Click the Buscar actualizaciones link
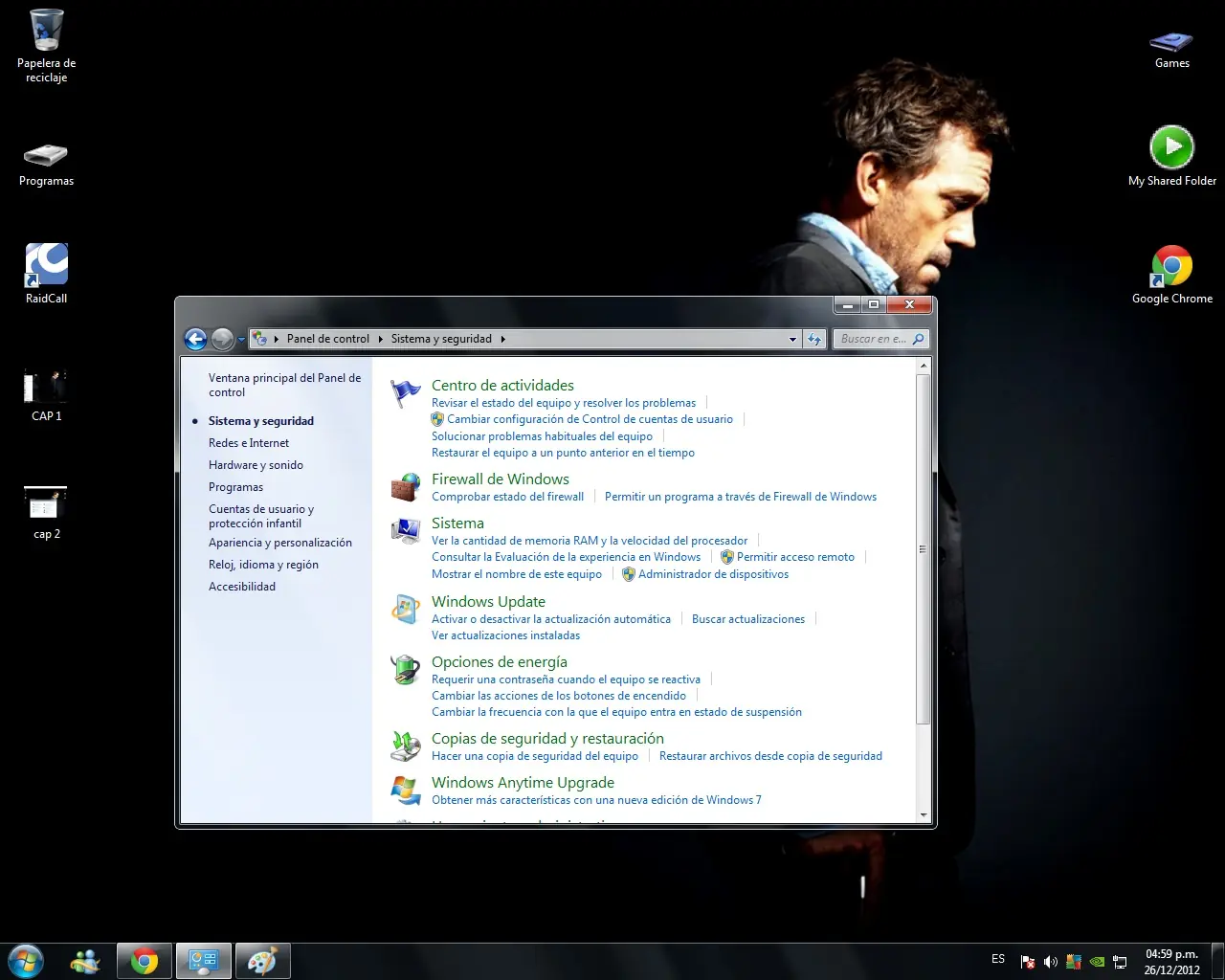The image size is (1225, 980). [748, 619]
